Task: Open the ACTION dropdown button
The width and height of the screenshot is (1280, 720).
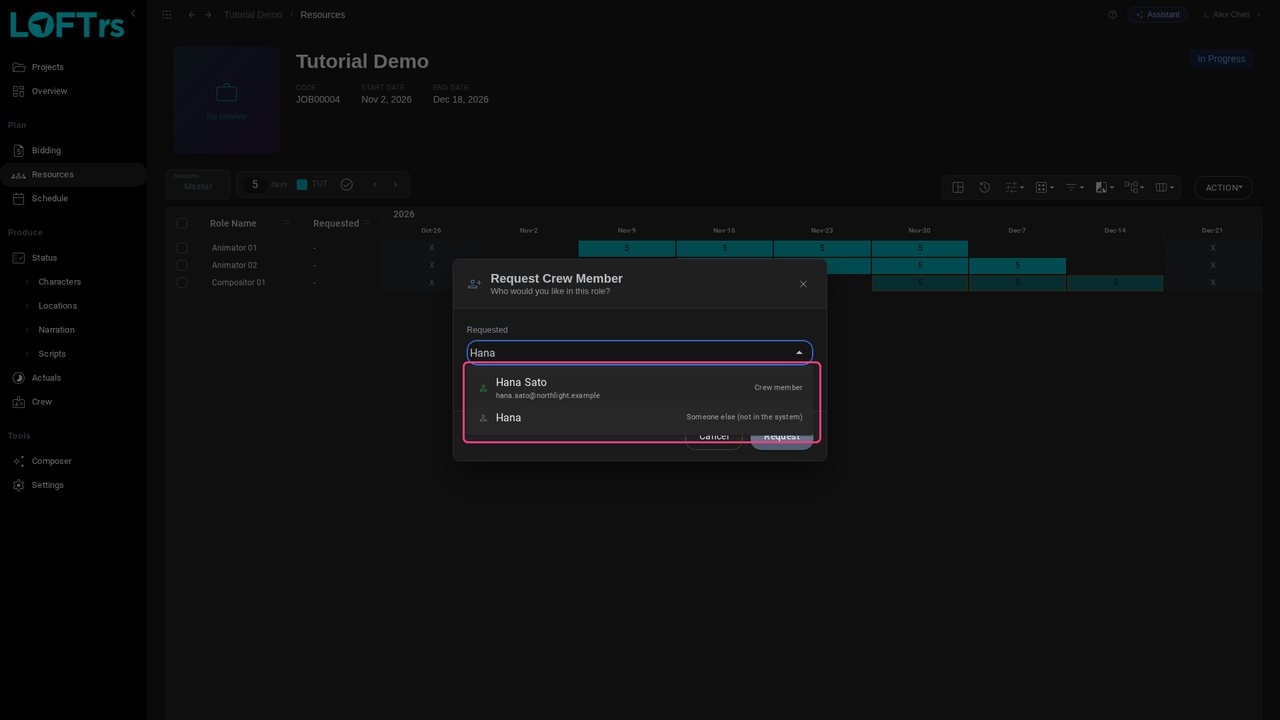Action: [x=1223, y=187]
